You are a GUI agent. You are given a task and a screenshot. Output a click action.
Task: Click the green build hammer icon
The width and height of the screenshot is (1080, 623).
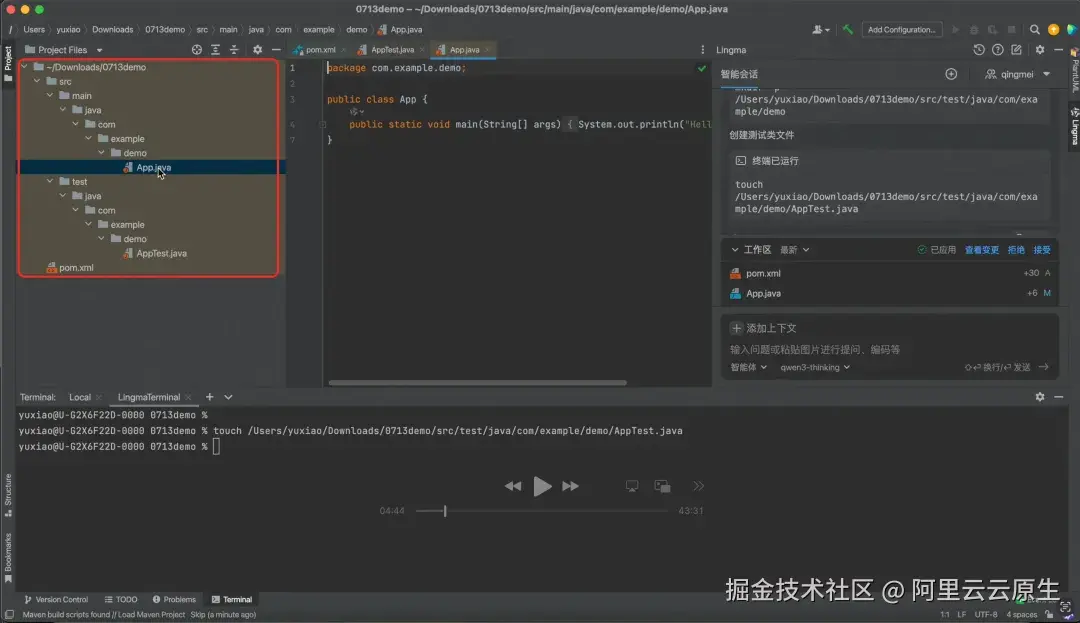click(x=848, y=30)
